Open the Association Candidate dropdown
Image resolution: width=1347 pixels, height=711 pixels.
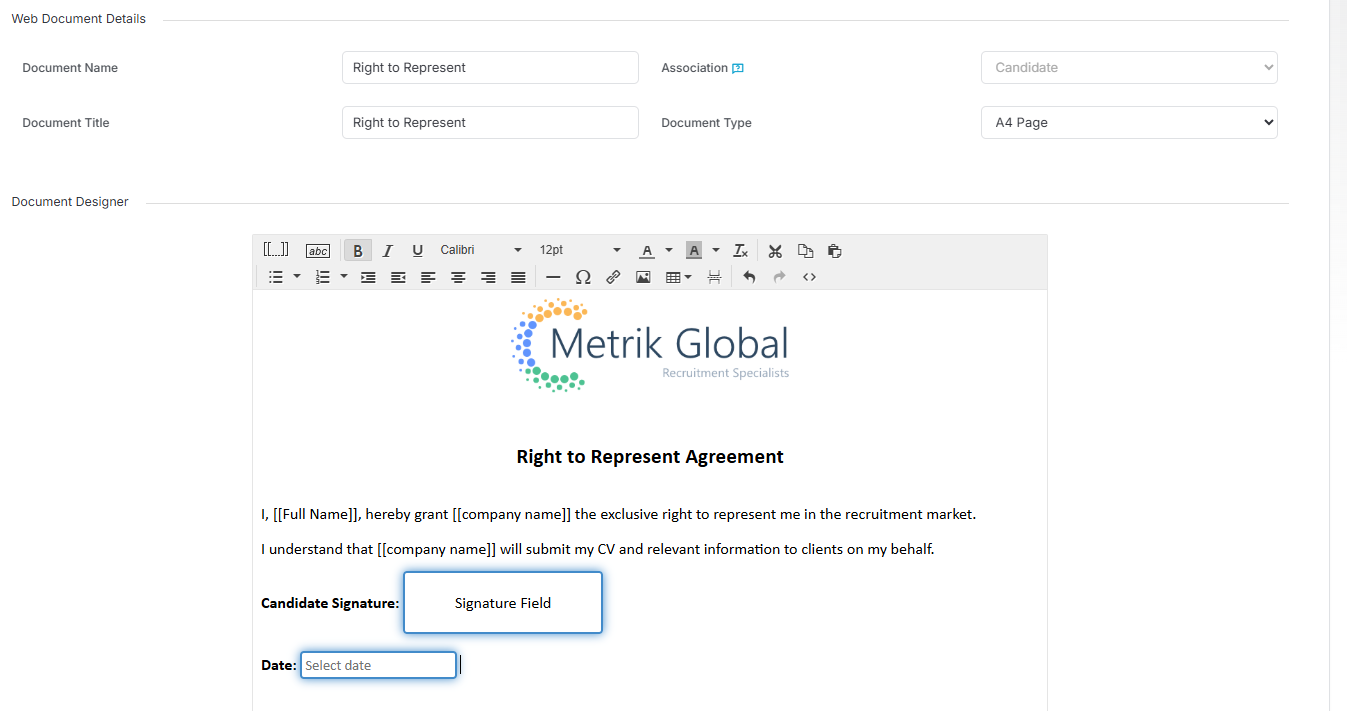click(1129, 68)
